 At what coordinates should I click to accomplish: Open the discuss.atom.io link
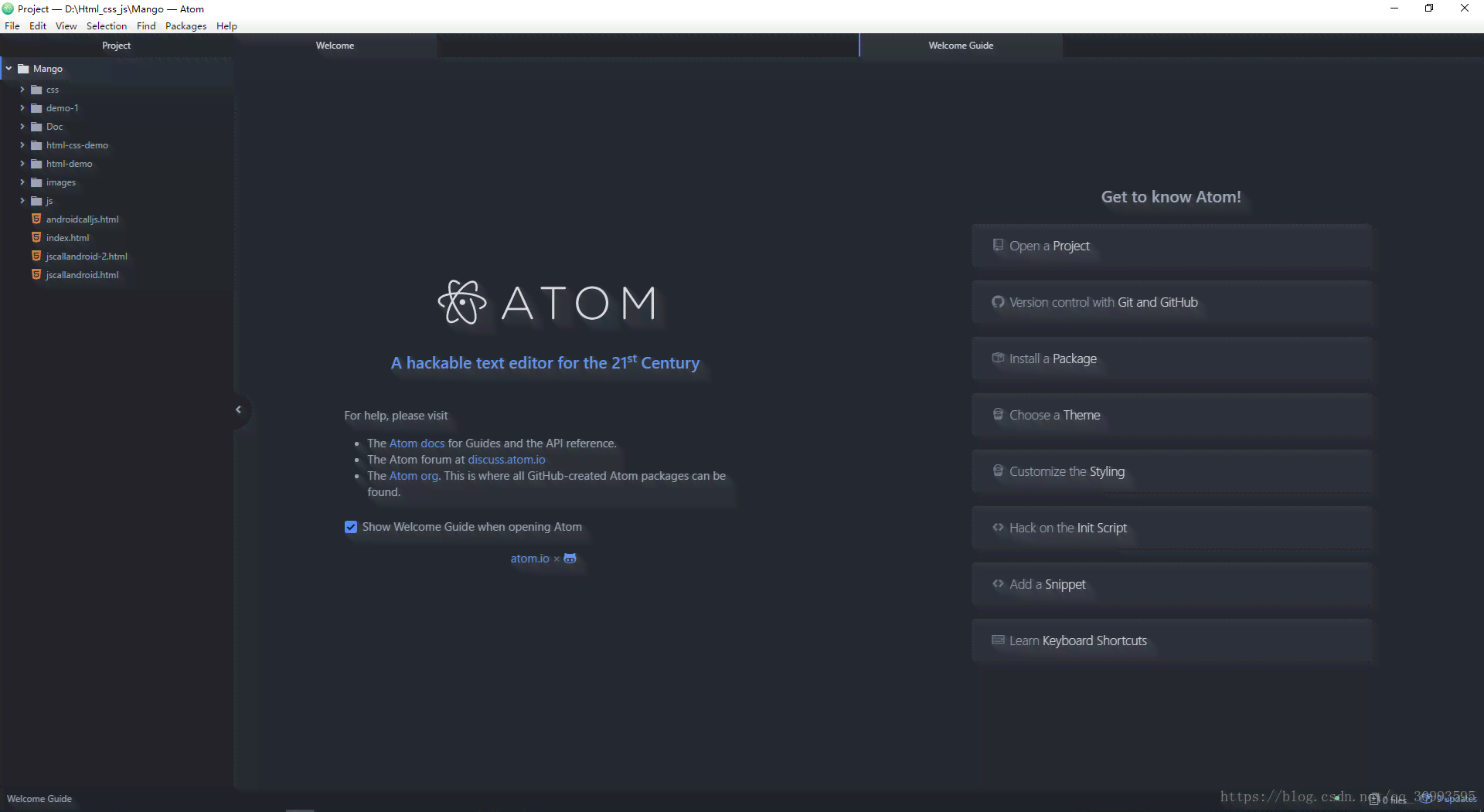tap(506, 460)
